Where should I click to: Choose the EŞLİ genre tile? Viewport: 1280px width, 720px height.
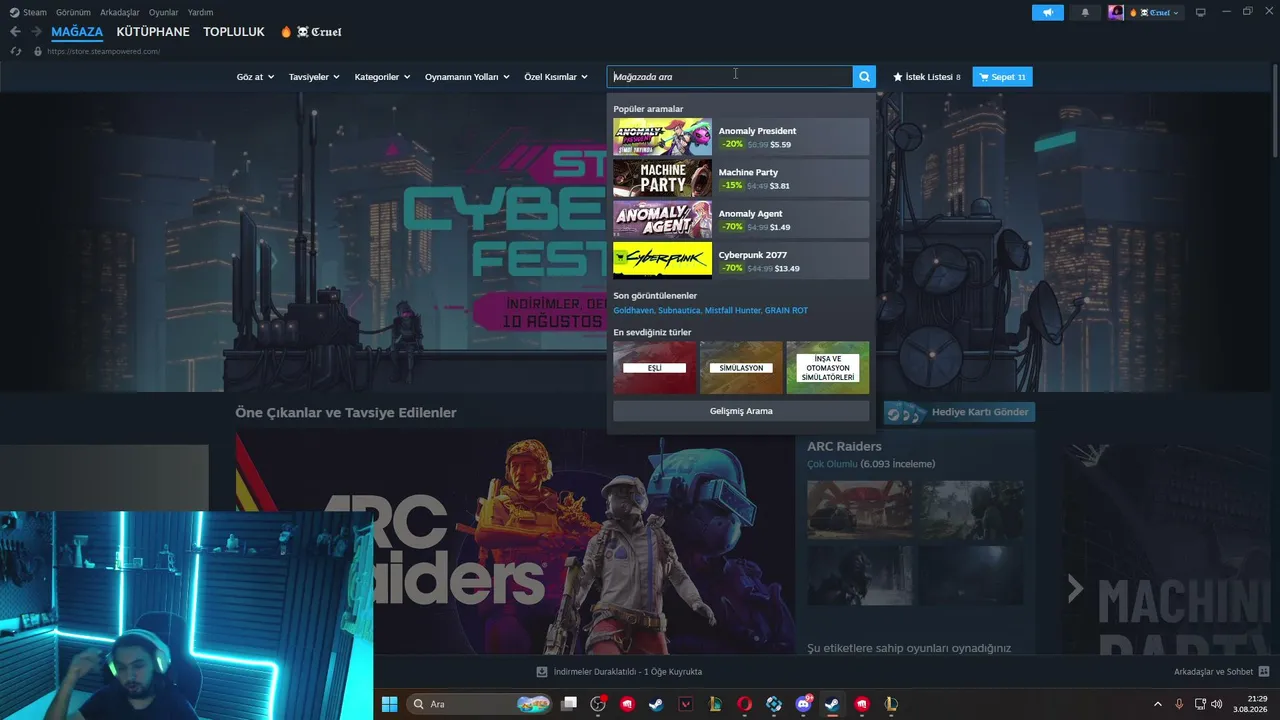[x=655, y=367]
